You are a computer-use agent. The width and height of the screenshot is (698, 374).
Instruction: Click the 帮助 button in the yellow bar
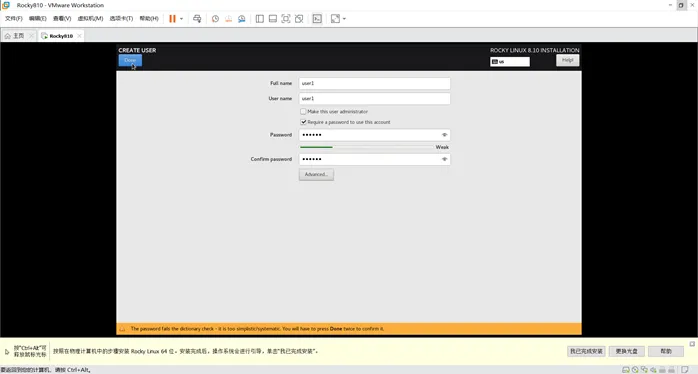666,351
